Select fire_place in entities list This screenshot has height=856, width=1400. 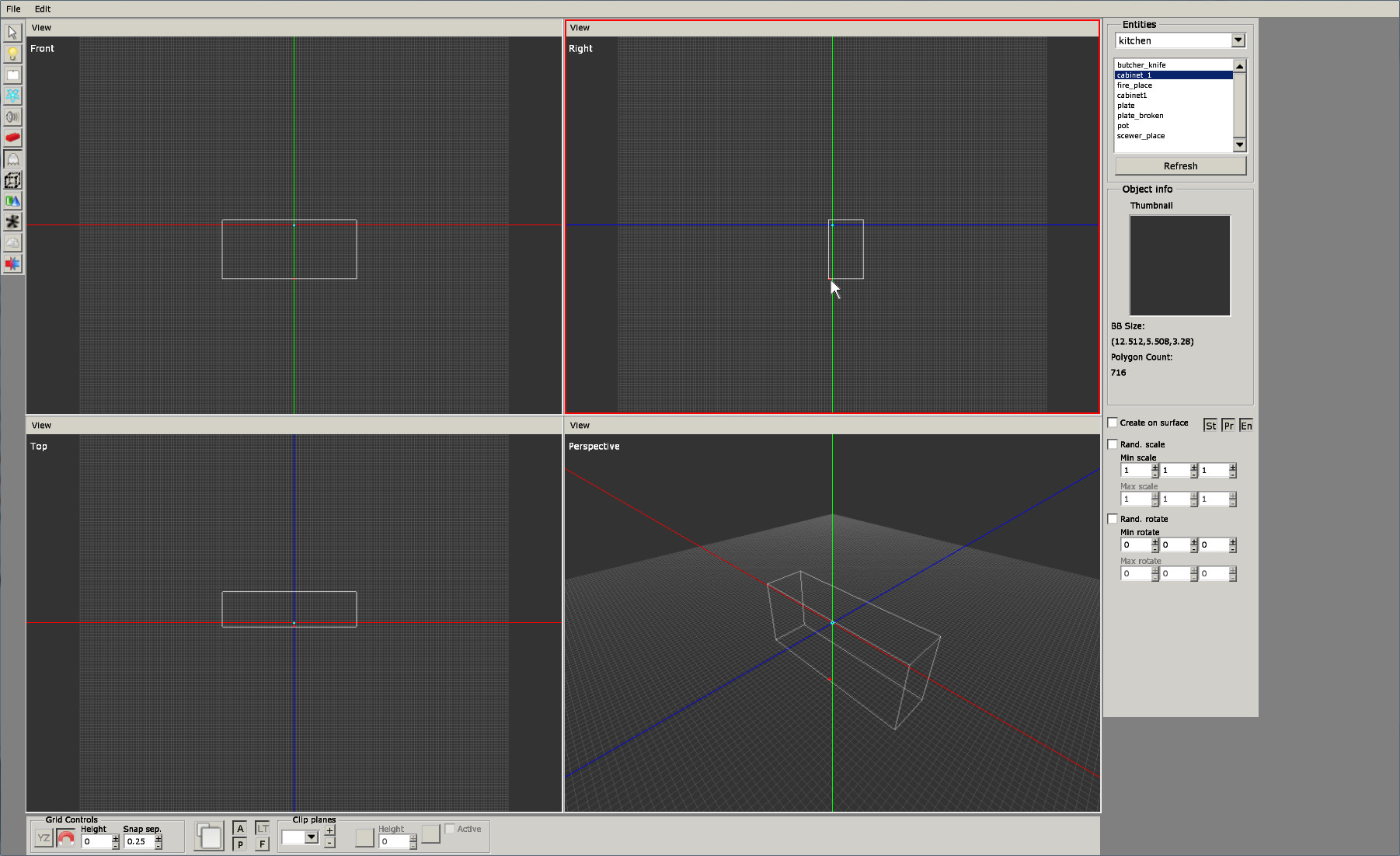point(1134,85)
